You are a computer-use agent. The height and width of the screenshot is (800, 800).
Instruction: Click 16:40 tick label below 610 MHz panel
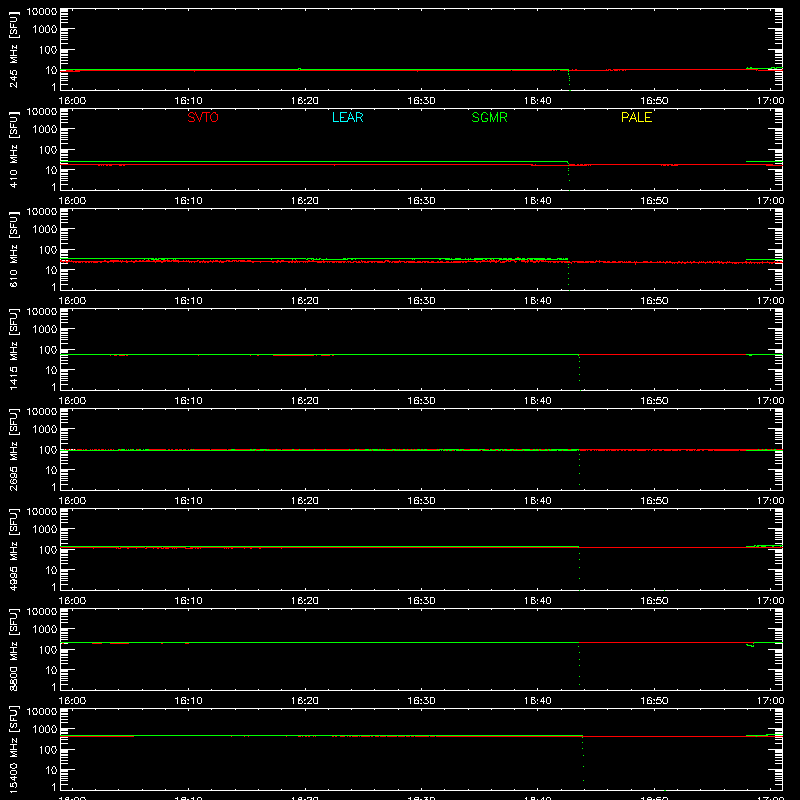pyautogui.click(x=538, y=301)
